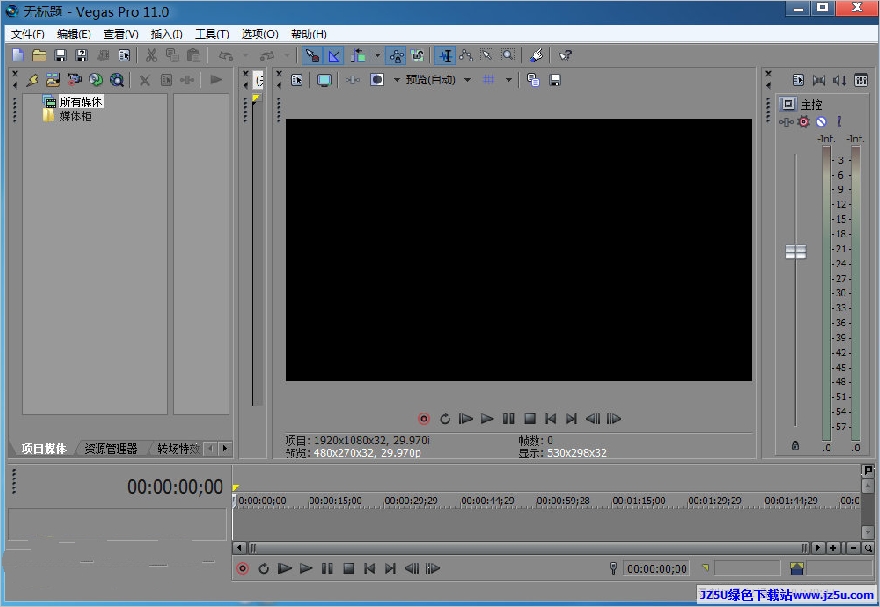The width and height of the screenshot is (880, 607).
Task: Cut selection with the scissors icon
Action: point(151,55)
